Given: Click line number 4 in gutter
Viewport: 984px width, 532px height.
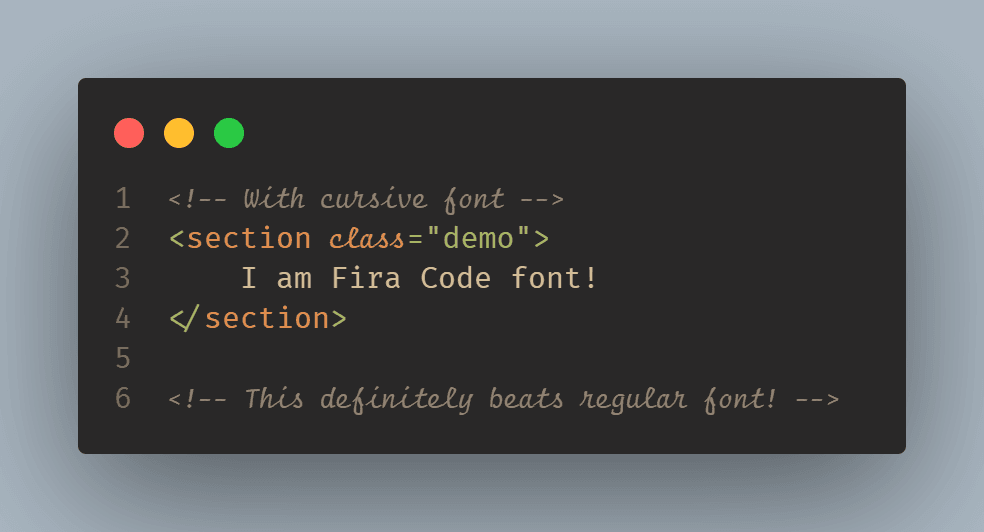Looking at the screenshot, I should tap(123, 318).
